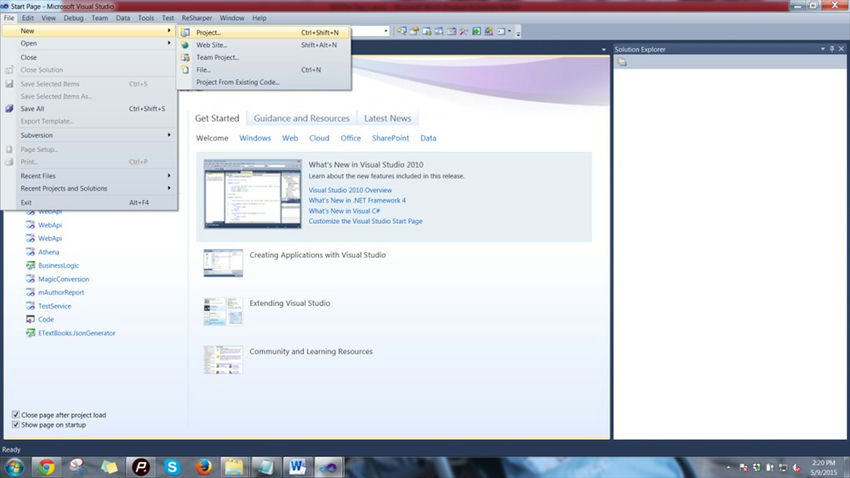This screenshot has width=850, height=478.
Task: Switch to Guidance and Resources tab
Action: (301, 118)
